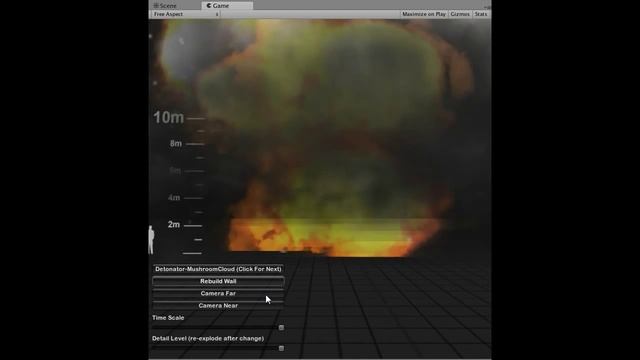Select the Game tab
Image resolution: width=640 pixels, height=360 pixels.
pyautogui.click(x=227, y=5)
